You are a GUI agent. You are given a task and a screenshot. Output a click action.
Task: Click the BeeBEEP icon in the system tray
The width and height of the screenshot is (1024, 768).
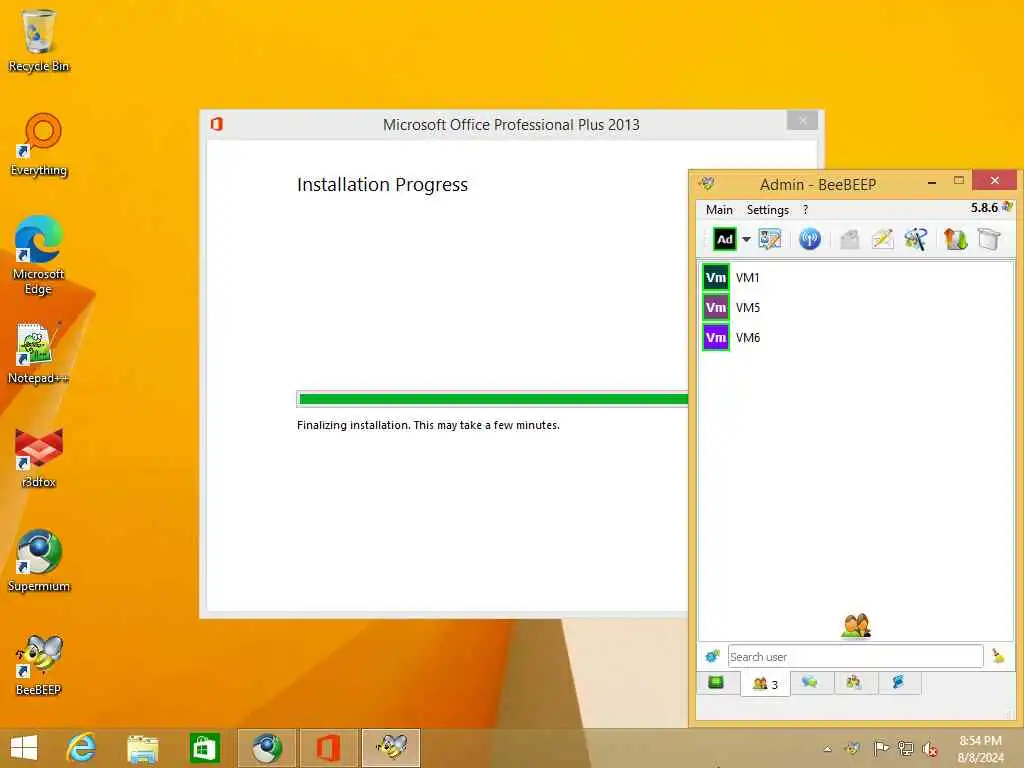pos(852,748)
